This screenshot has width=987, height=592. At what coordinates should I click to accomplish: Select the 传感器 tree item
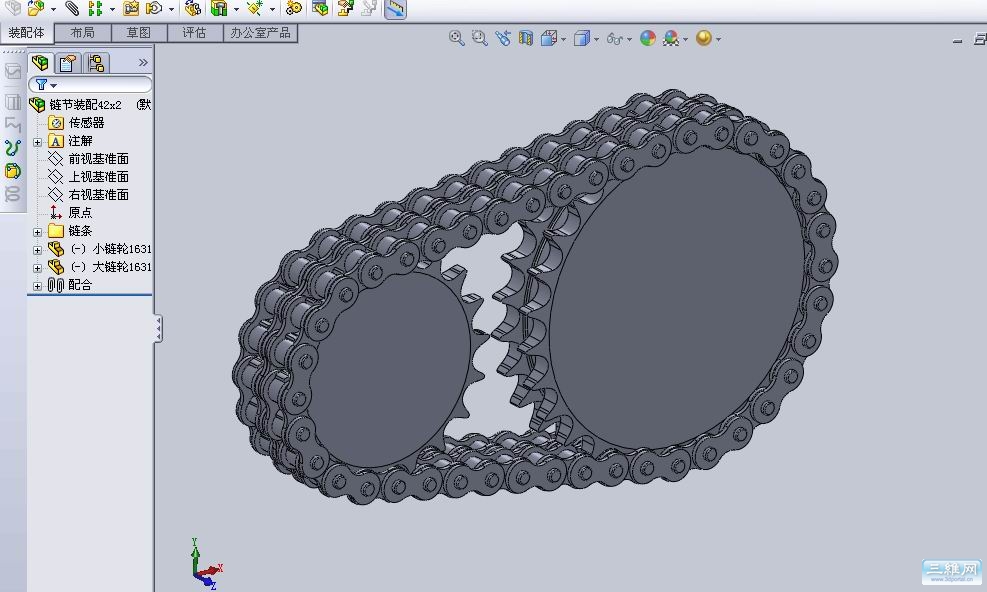click(86, 123)
